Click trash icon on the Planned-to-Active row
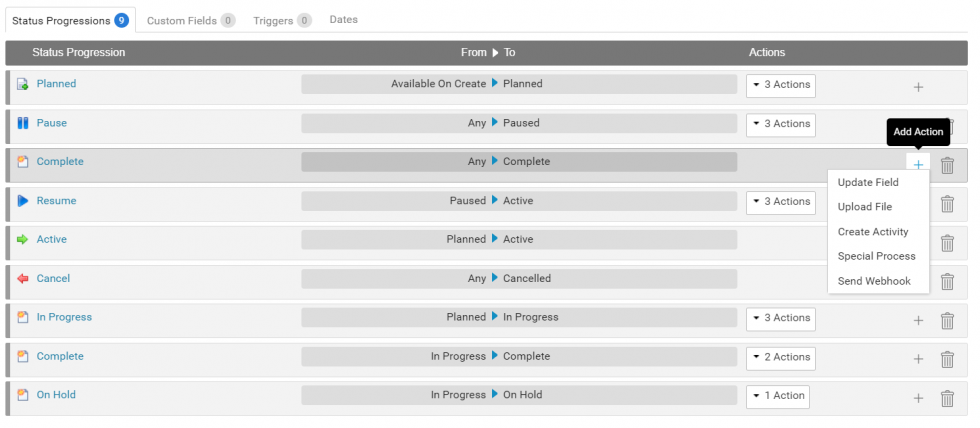Viewport: 980px width, 428px height. (947, 243)
